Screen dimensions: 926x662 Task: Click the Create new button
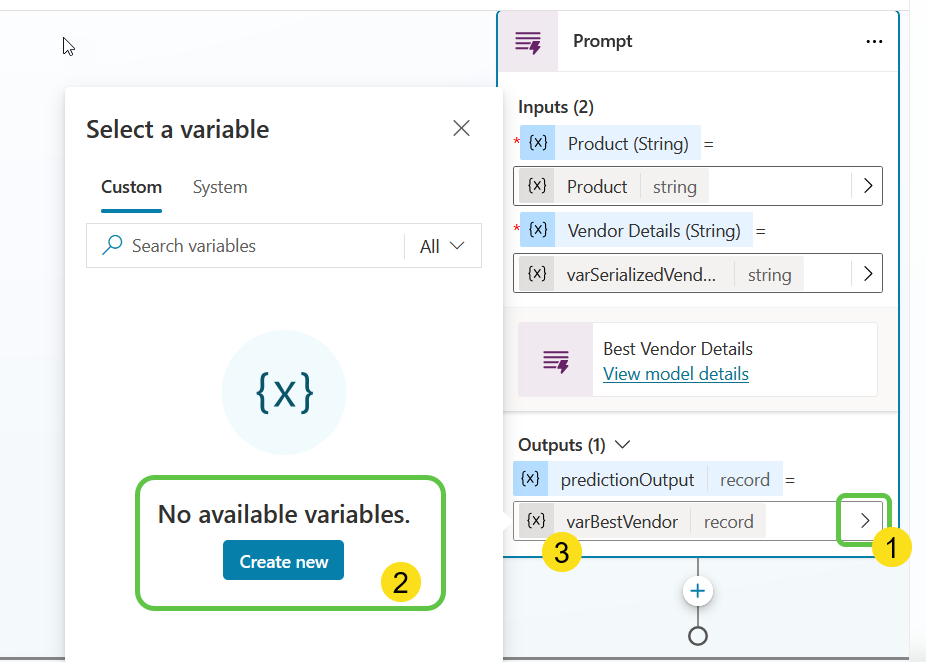(283, 561)
